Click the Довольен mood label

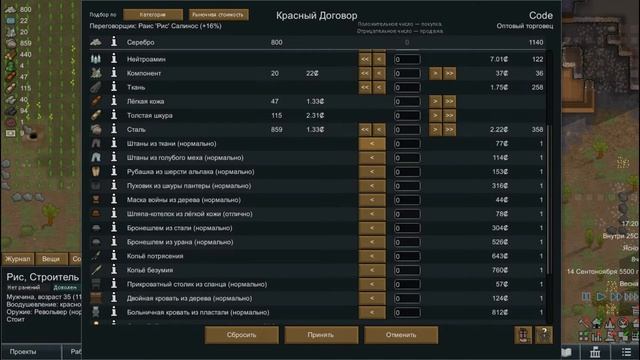pyautogui.click(x=65, y=287)
